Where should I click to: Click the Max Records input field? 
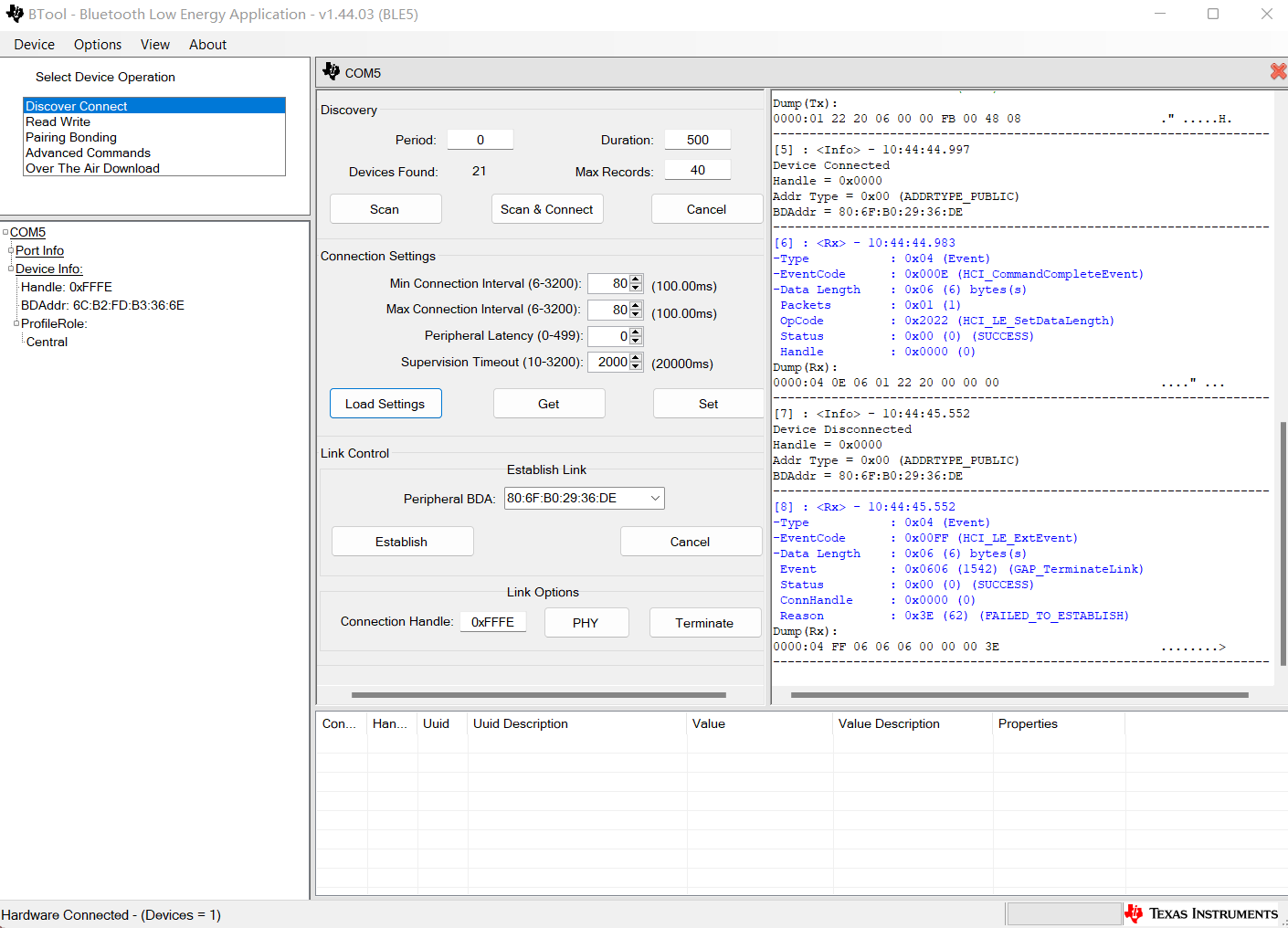(698, 171)
